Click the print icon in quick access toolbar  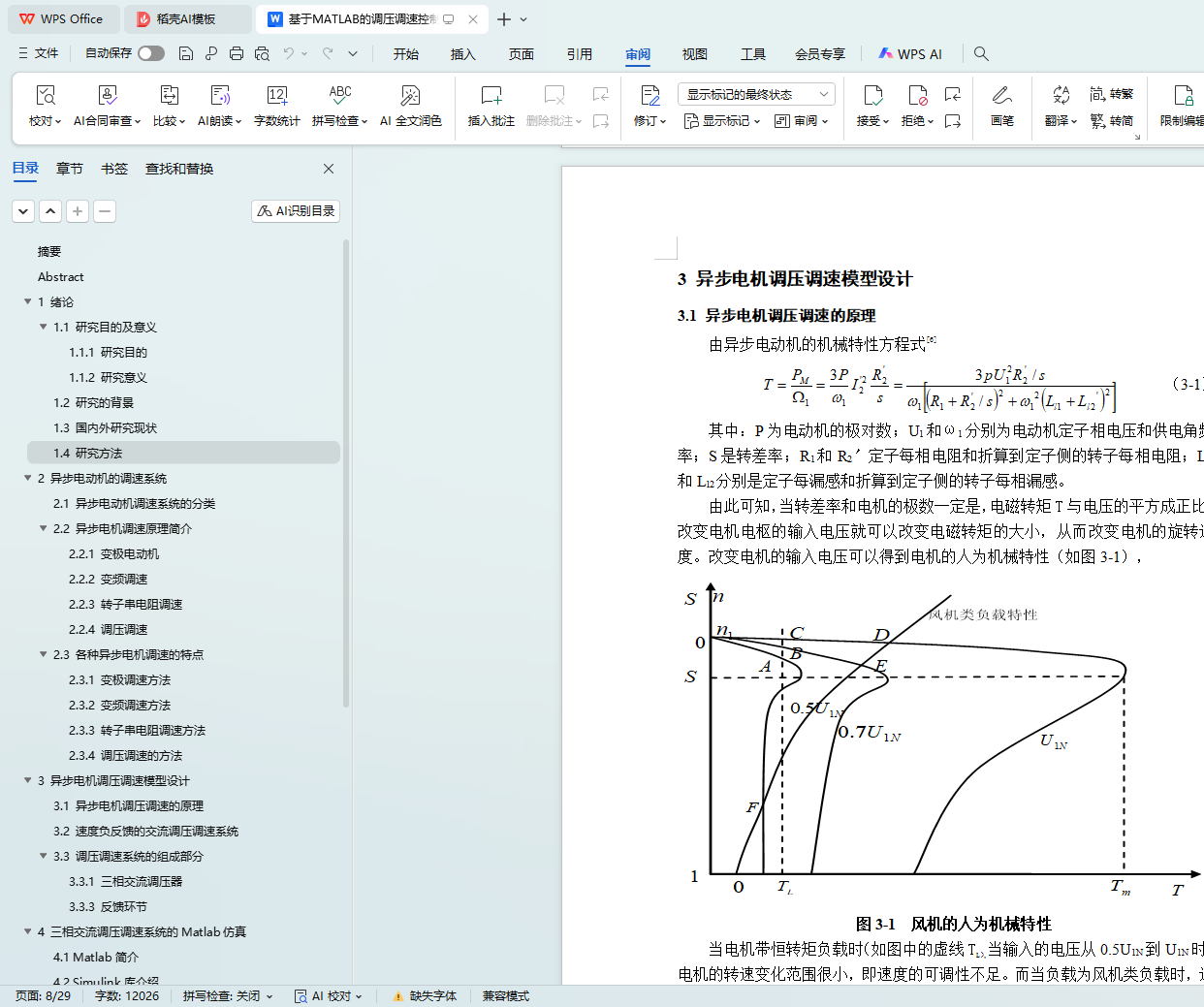[x=237, y=54]
